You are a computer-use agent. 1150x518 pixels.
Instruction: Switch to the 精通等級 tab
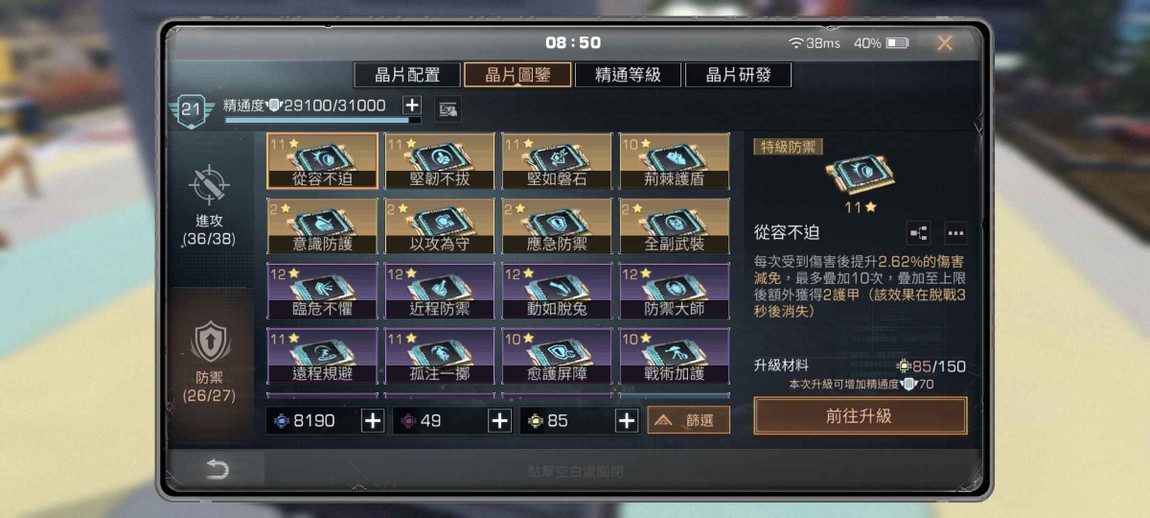628,75
